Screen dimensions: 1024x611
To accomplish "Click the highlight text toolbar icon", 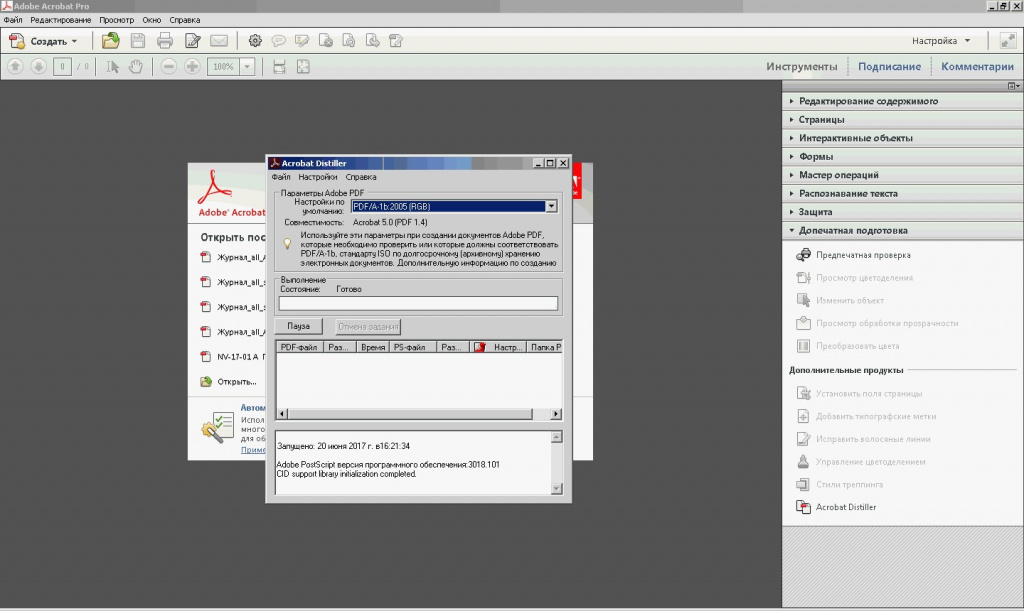I will point(302,41).
